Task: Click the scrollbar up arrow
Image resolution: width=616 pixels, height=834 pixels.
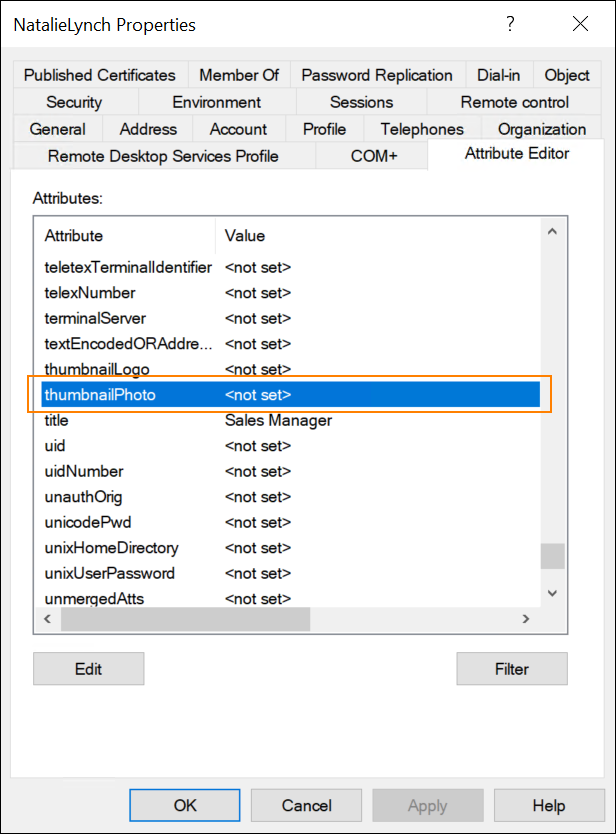Action: coord(552,230)
